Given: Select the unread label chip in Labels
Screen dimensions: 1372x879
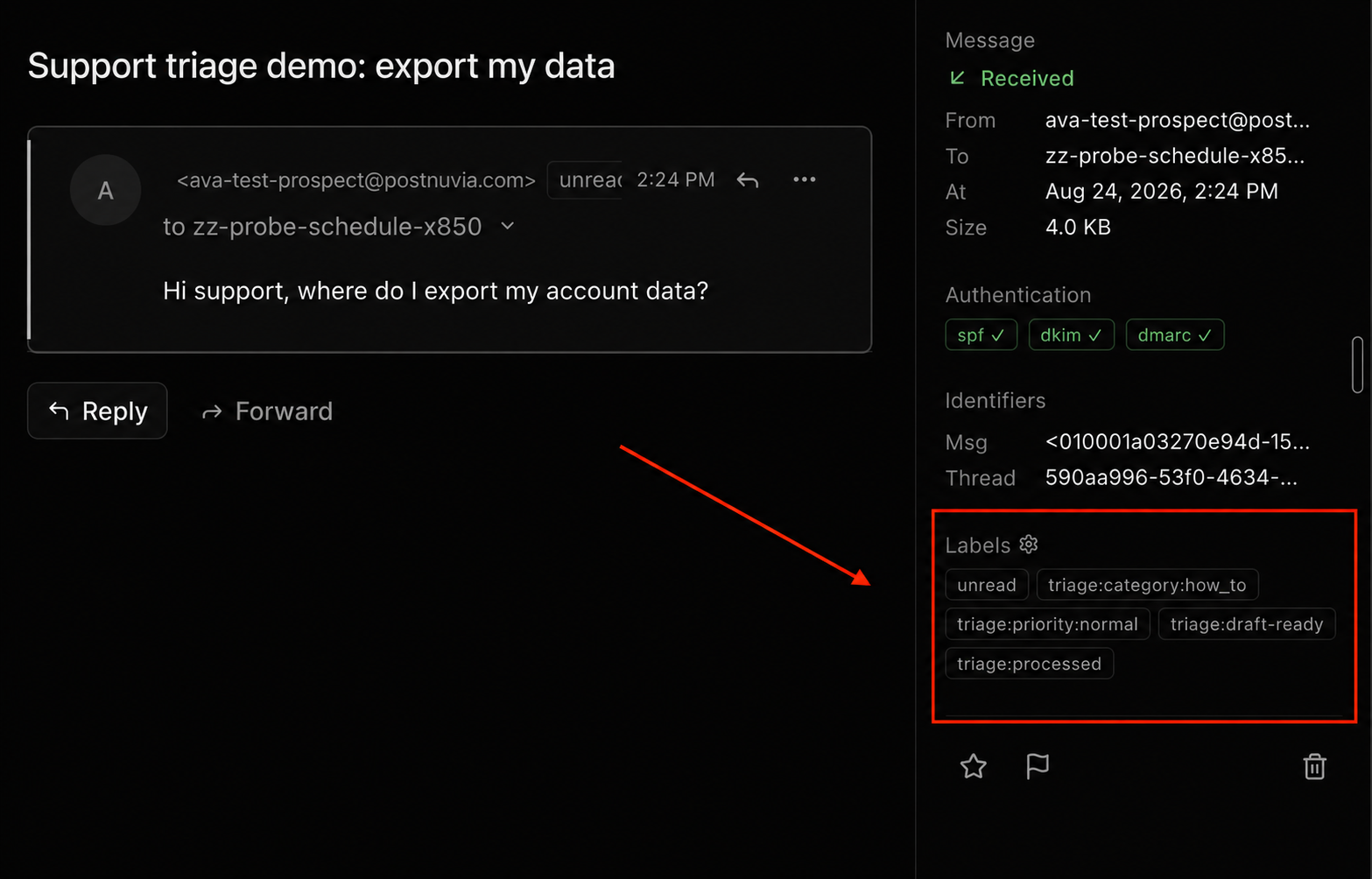Looking at the screenshot, I should pyautogui.click(x=987, y=585).
